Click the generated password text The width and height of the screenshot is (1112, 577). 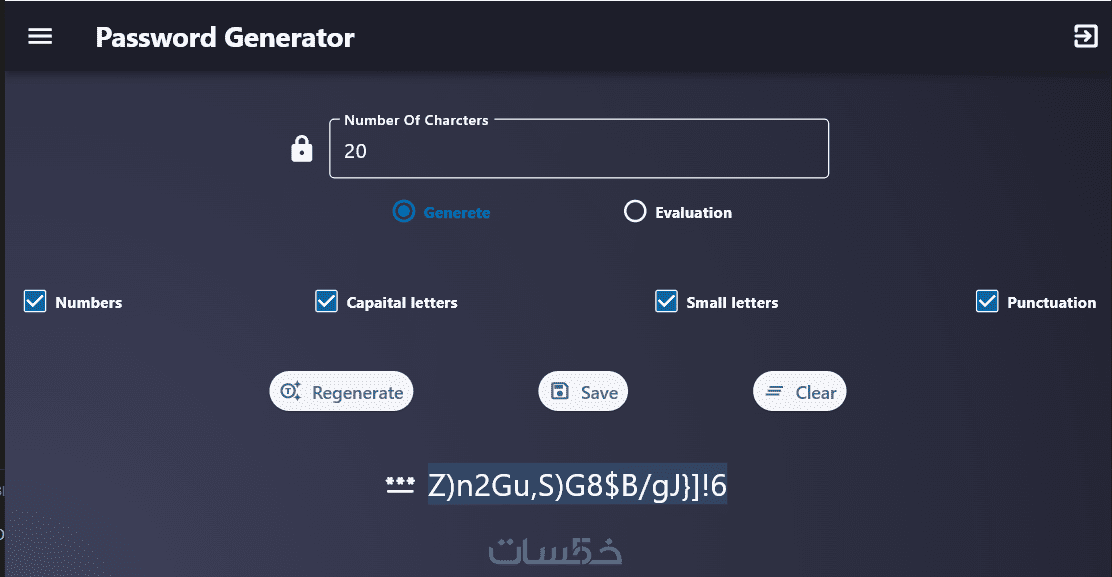coord(577,486)
